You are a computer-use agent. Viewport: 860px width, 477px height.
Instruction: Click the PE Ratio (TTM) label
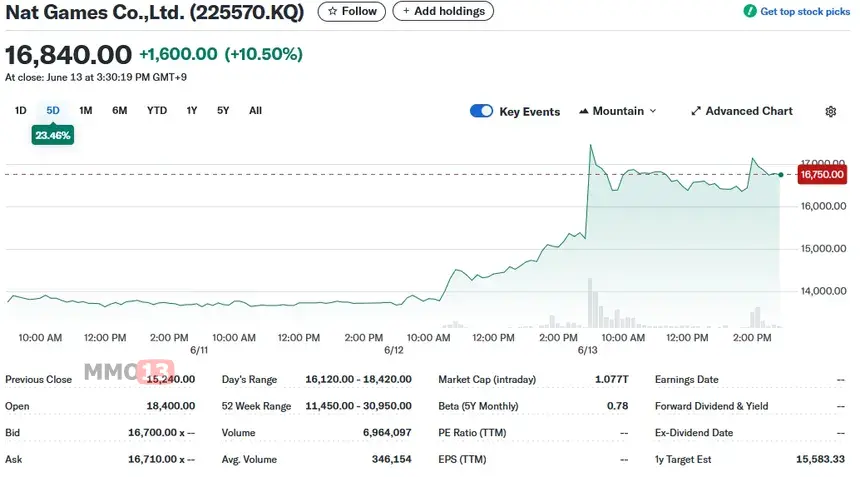pos(472,433)
